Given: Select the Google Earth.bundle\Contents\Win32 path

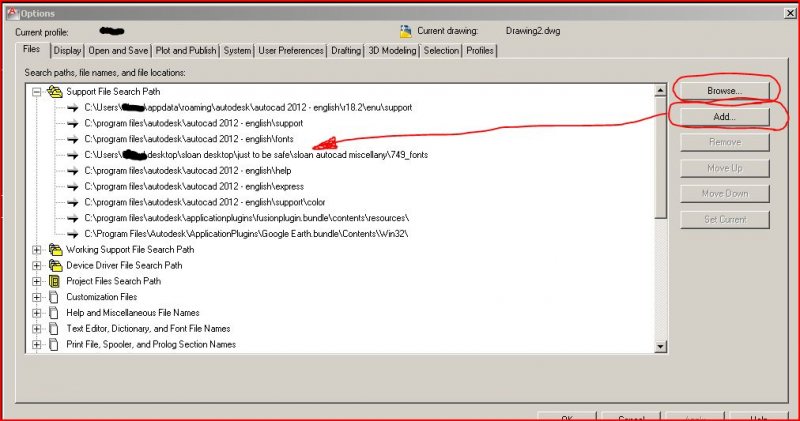Looking at the screenshot, I should 246,234.
